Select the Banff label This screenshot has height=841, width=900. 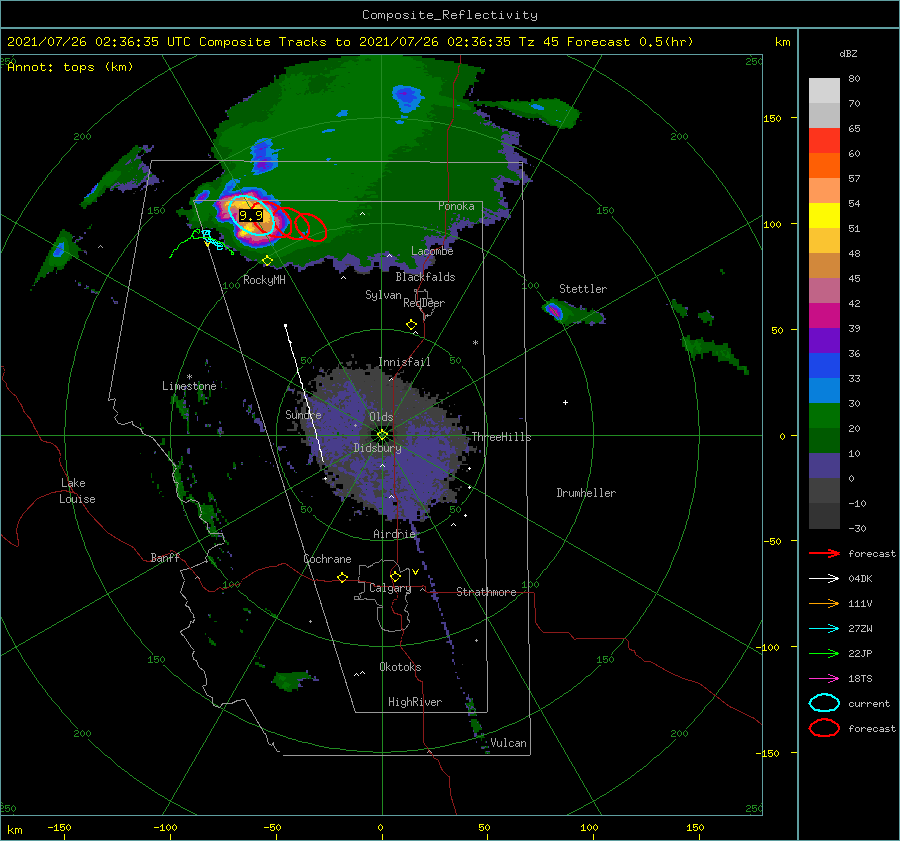point(165,557)
